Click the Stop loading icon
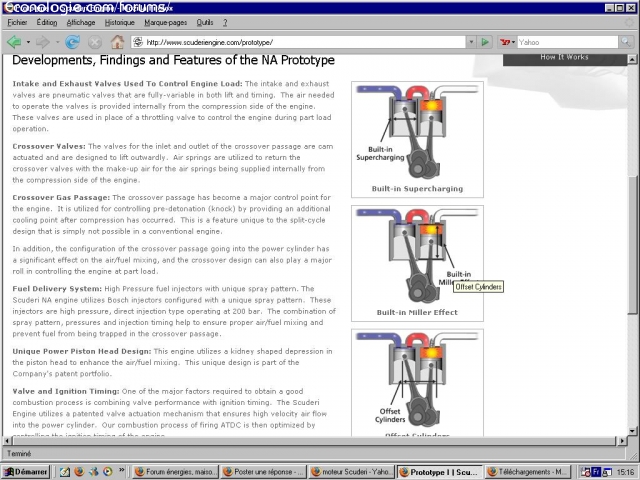 tap(95, 42)
